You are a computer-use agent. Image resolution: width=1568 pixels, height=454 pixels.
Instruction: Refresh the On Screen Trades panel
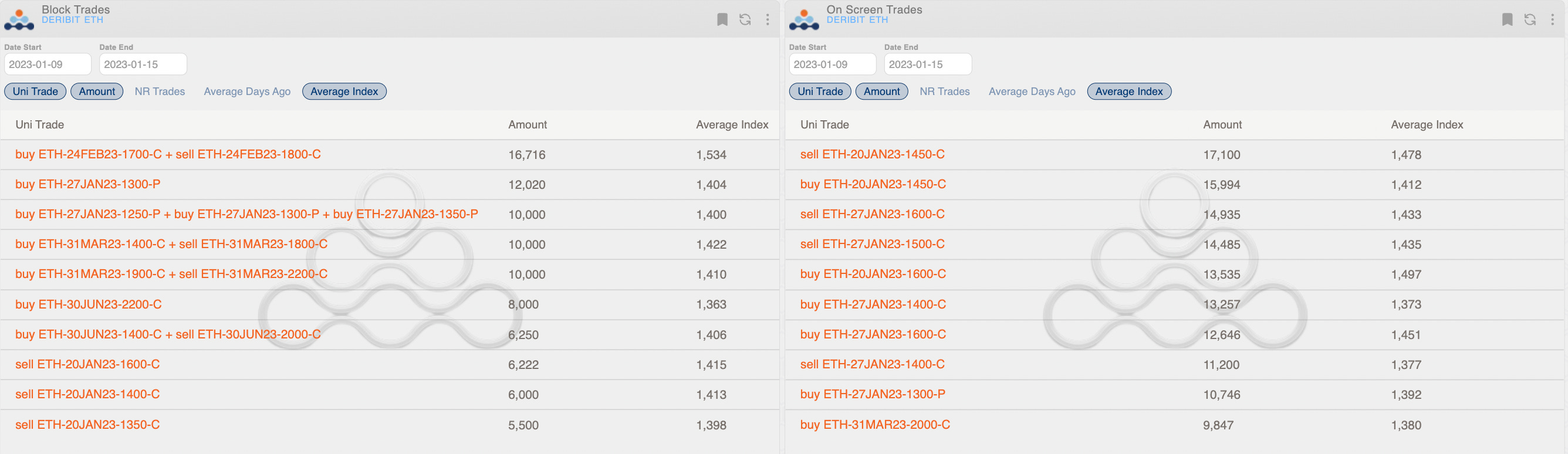tap(1530, 19)
